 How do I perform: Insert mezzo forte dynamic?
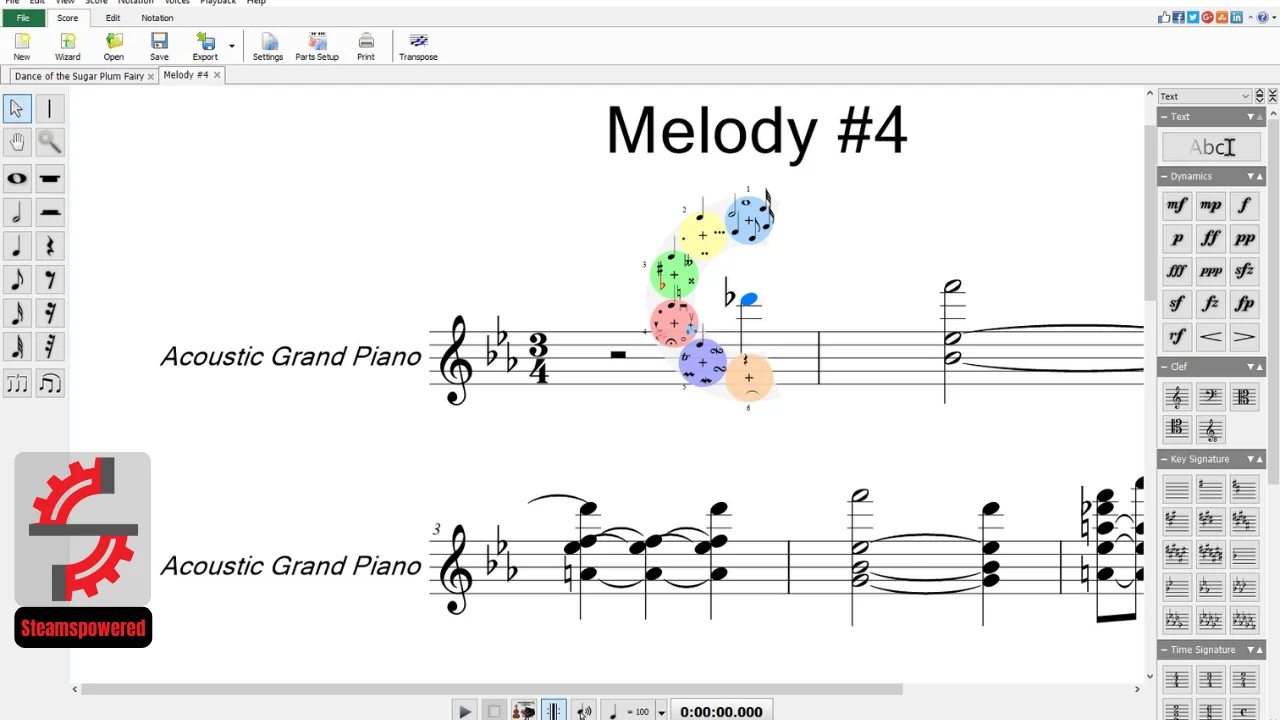coord(1177,206)
